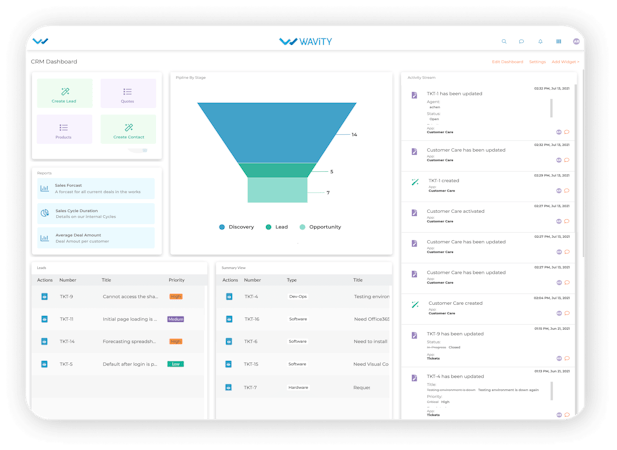Click the Create Lead tile
617x450 pixels.
[x=65, y=94]
